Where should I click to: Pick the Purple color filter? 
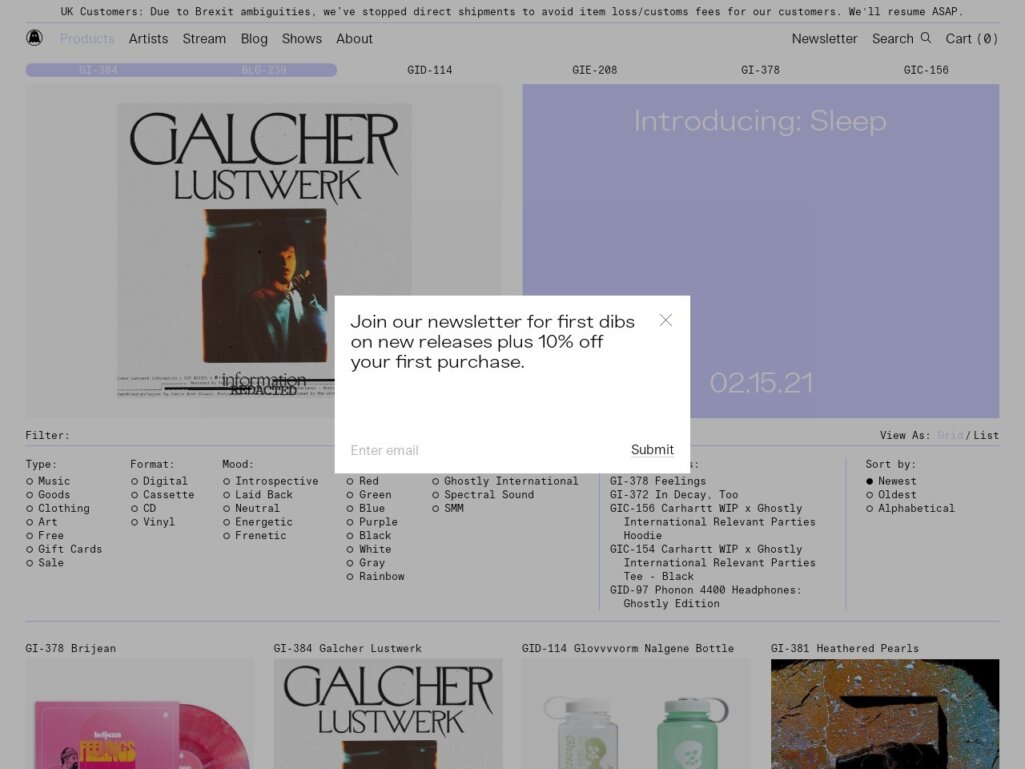pyautogui.click(x=378, y=522)
